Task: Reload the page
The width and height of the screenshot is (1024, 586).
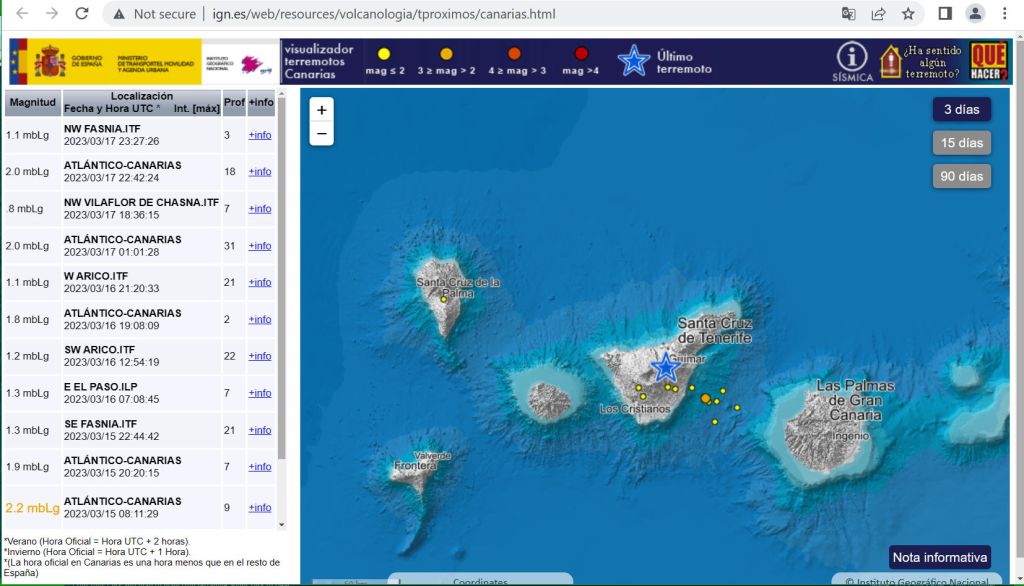Action: tap(82, 14)
